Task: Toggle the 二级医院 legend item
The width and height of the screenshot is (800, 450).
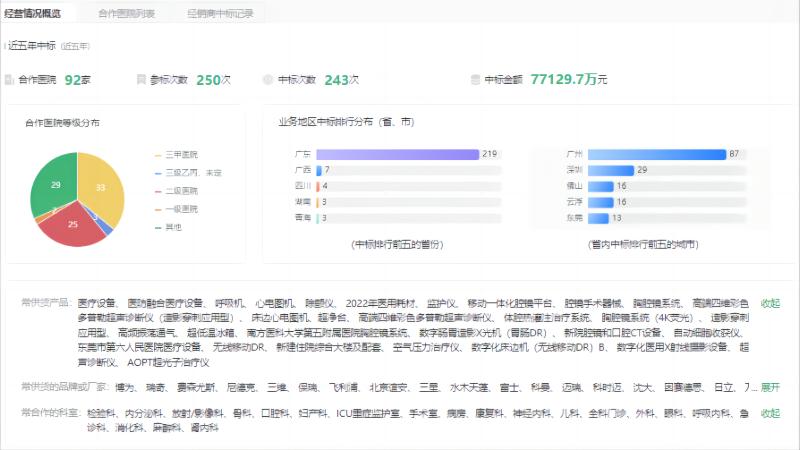Action: point(176,191)
